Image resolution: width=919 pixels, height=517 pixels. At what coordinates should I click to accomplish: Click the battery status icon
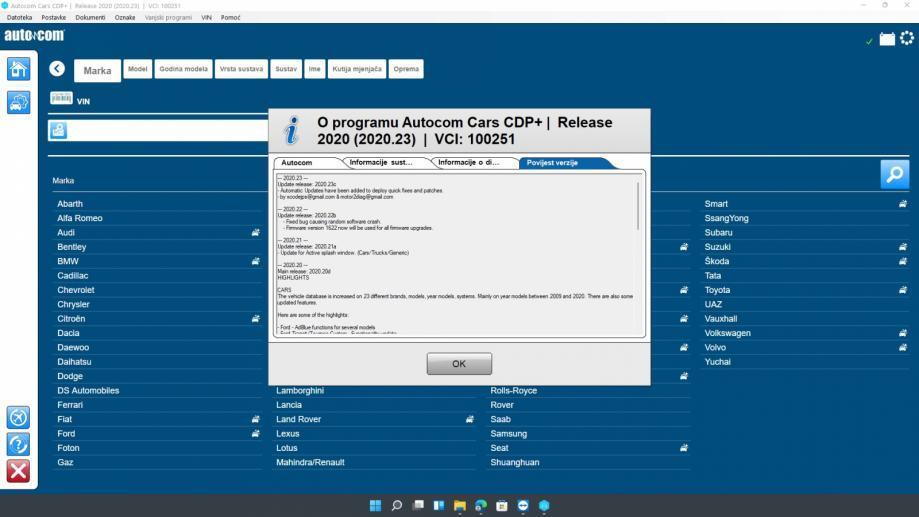click(886, 39)
